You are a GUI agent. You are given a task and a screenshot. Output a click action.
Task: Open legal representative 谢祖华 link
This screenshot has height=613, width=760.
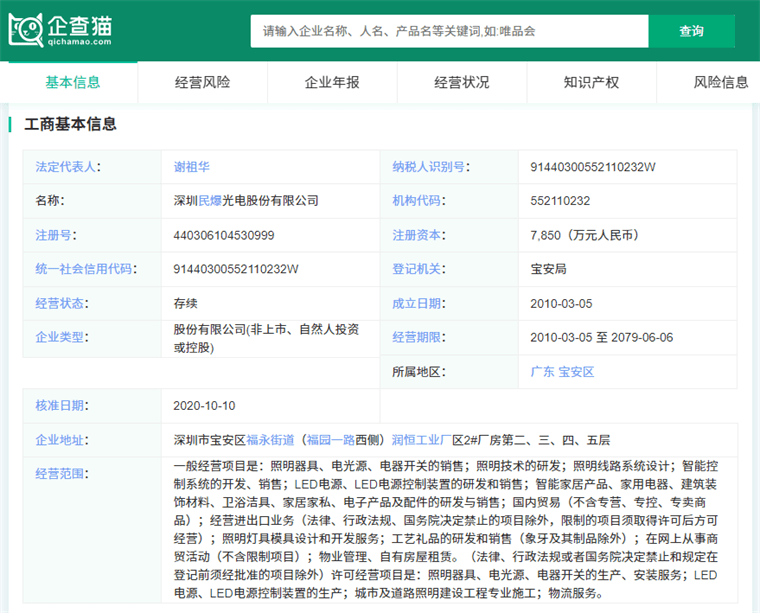click(191, 167)
